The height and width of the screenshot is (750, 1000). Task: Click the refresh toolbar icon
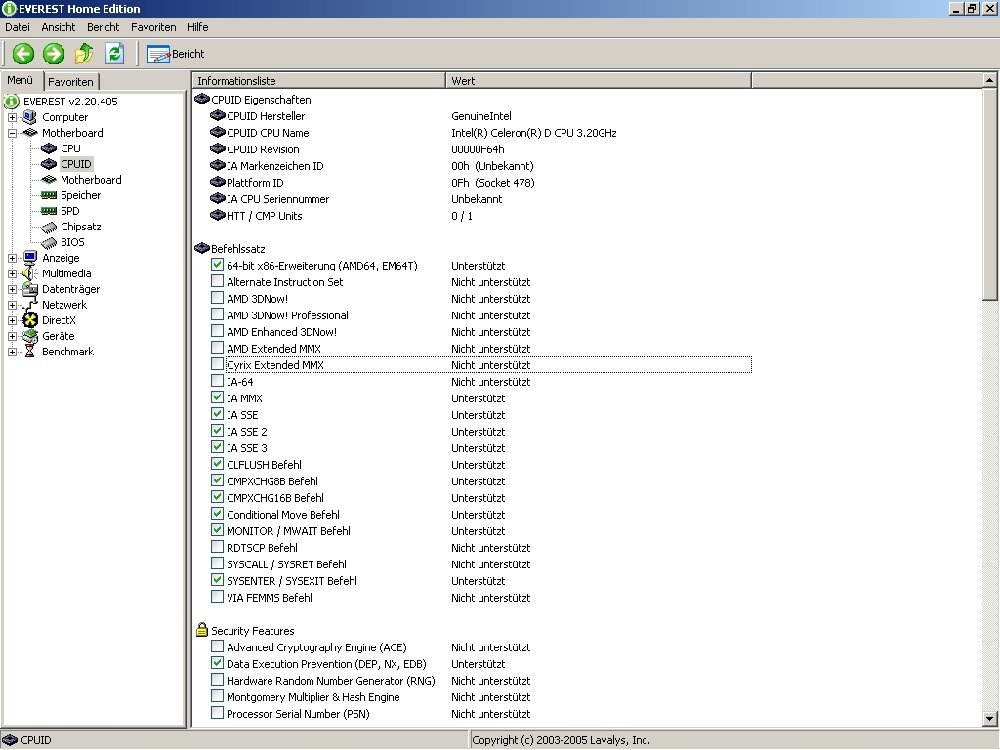[x=114, y=54]
